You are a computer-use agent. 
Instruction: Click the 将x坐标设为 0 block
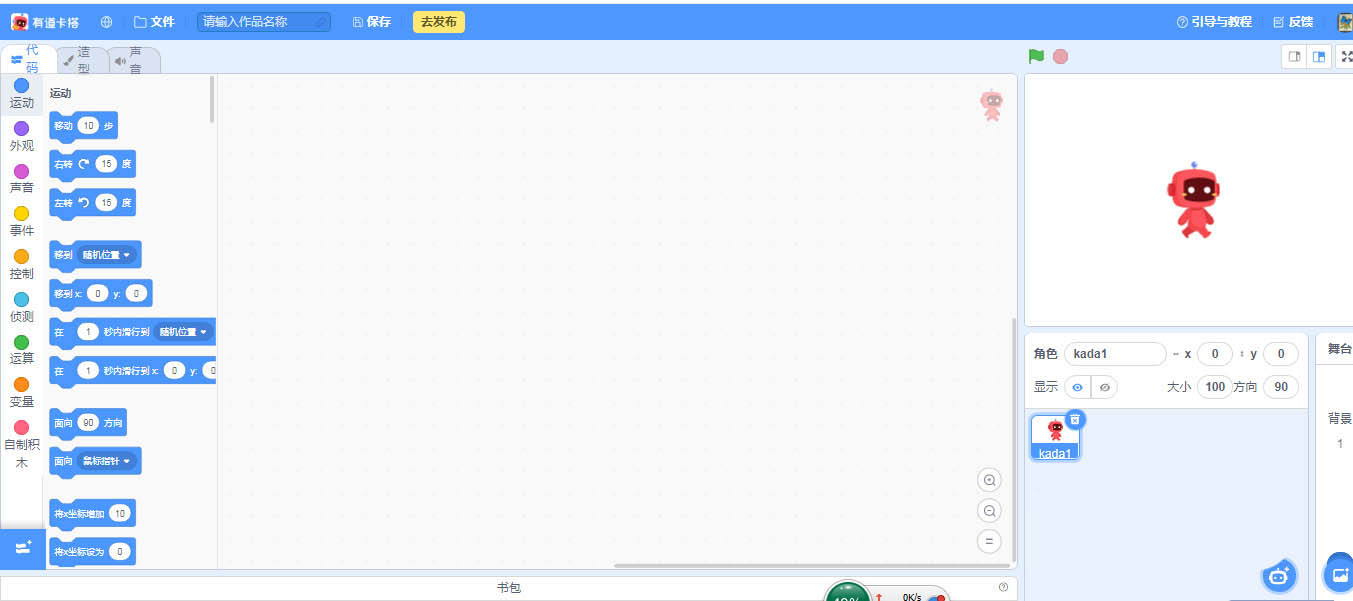92,552
